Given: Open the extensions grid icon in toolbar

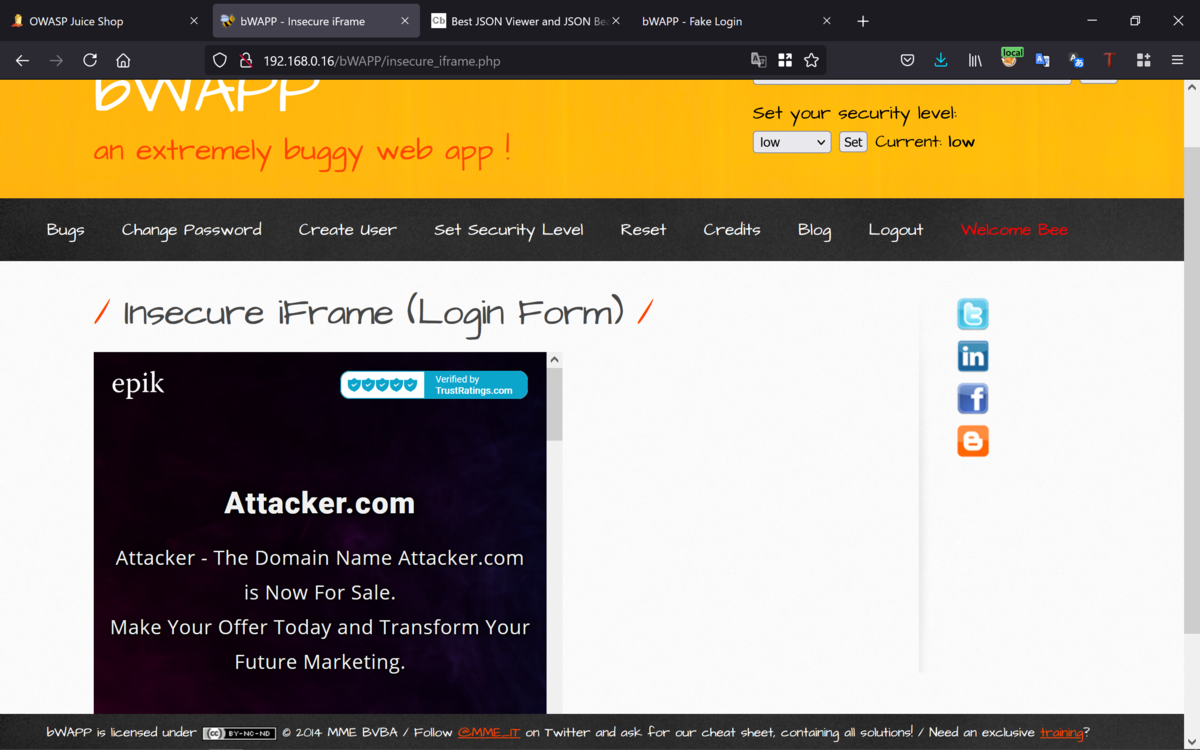Looking at the screenshot, I should [1143, 61].
